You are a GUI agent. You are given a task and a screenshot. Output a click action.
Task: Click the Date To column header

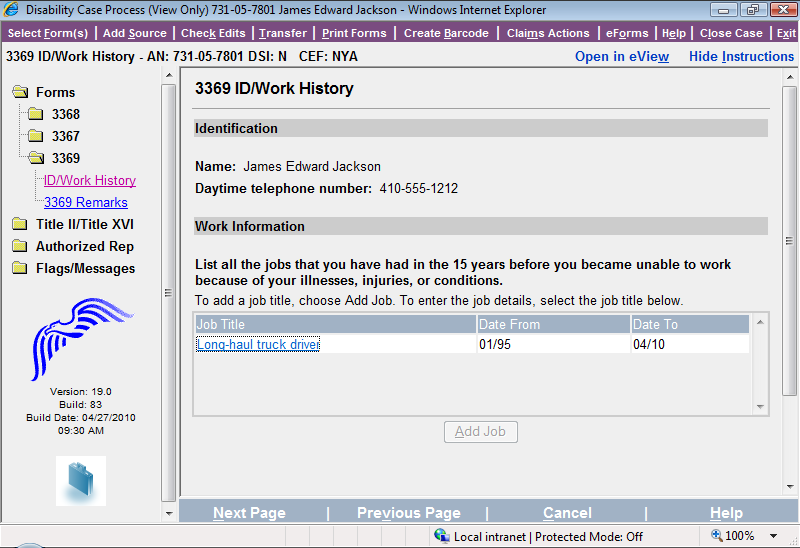tap(690, 324)
